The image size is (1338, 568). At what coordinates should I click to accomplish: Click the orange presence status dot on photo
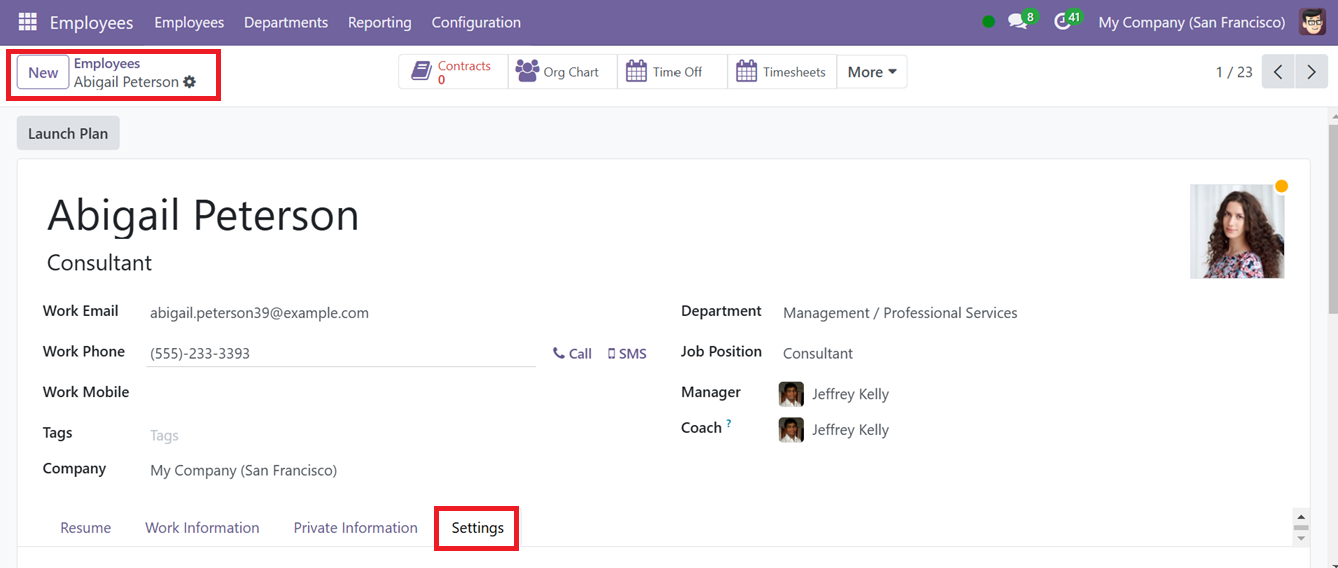tap(1281, 186)
